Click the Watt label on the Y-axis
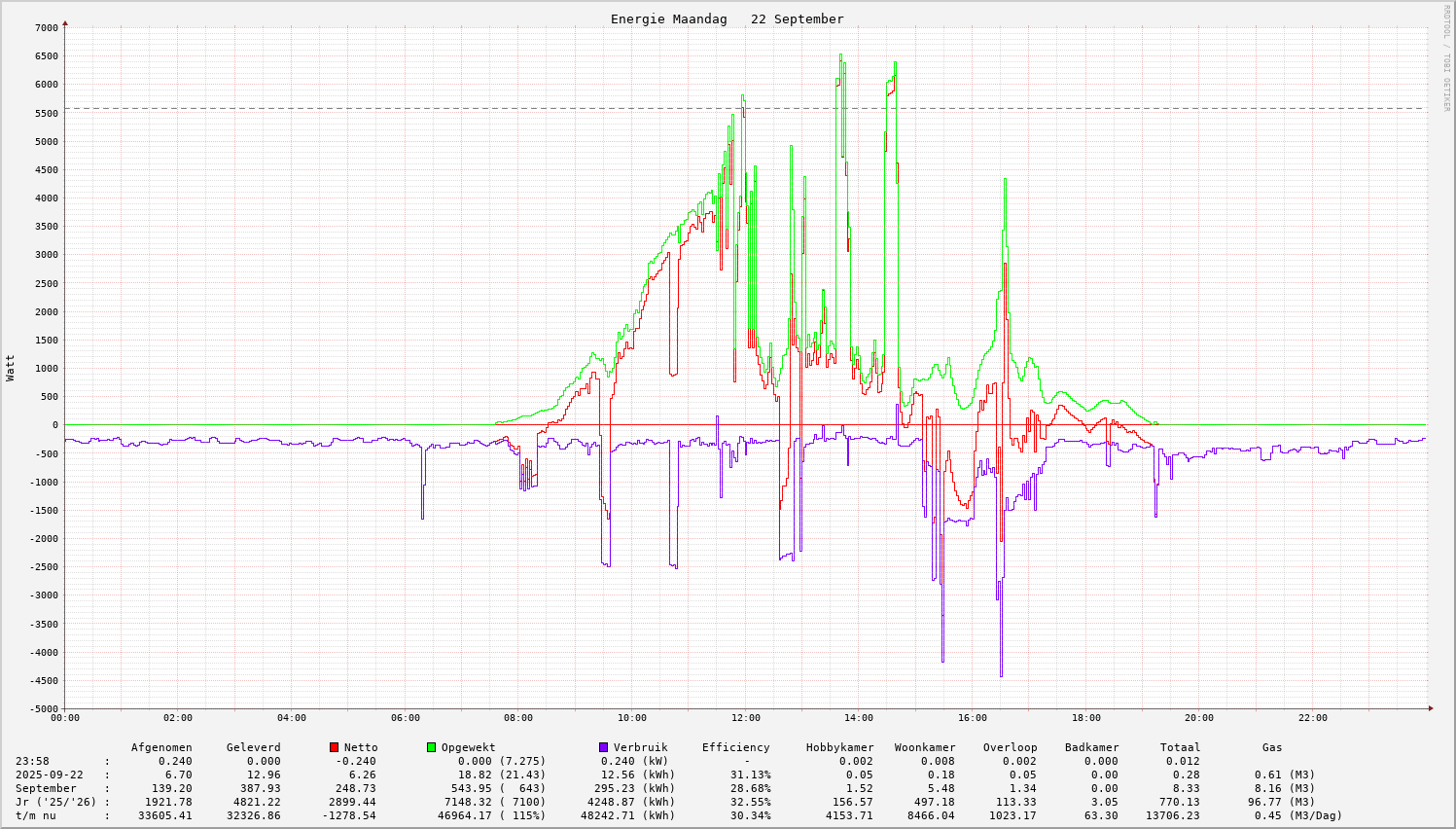Image resolution: width=1456 pixels, height=829 pixels. click(11, 368)
